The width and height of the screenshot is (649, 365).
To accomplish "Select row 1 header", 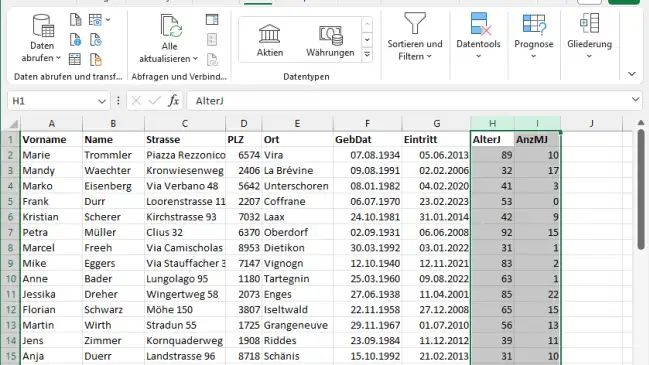I will point(10,139).
